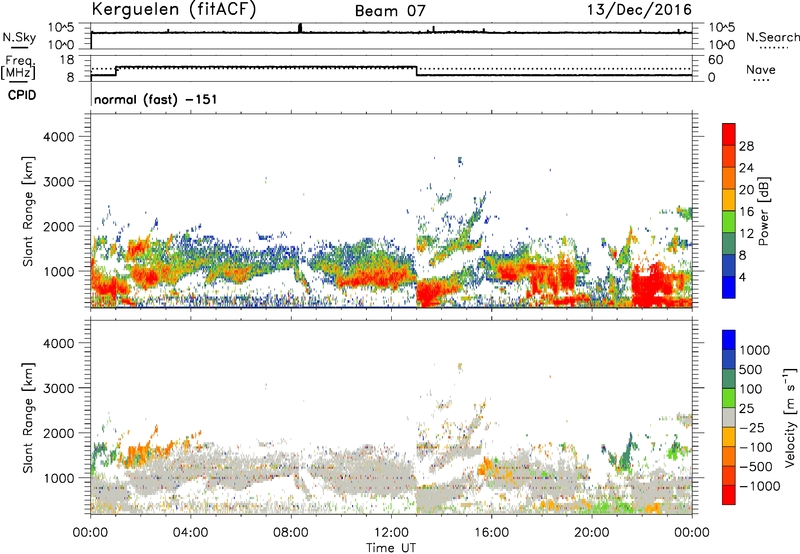Click the "04:00" time tick label

tap(191, 533)
